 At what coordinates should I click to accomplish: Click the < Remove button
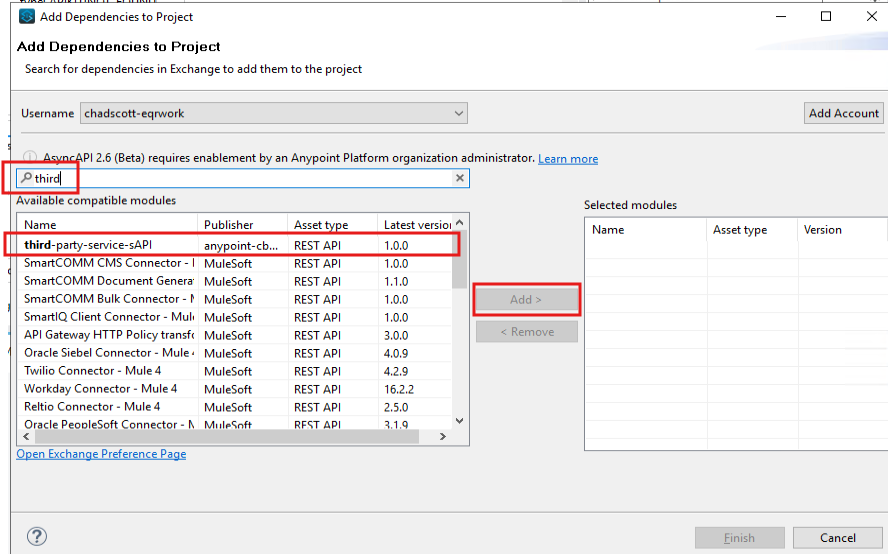point(527,332)
